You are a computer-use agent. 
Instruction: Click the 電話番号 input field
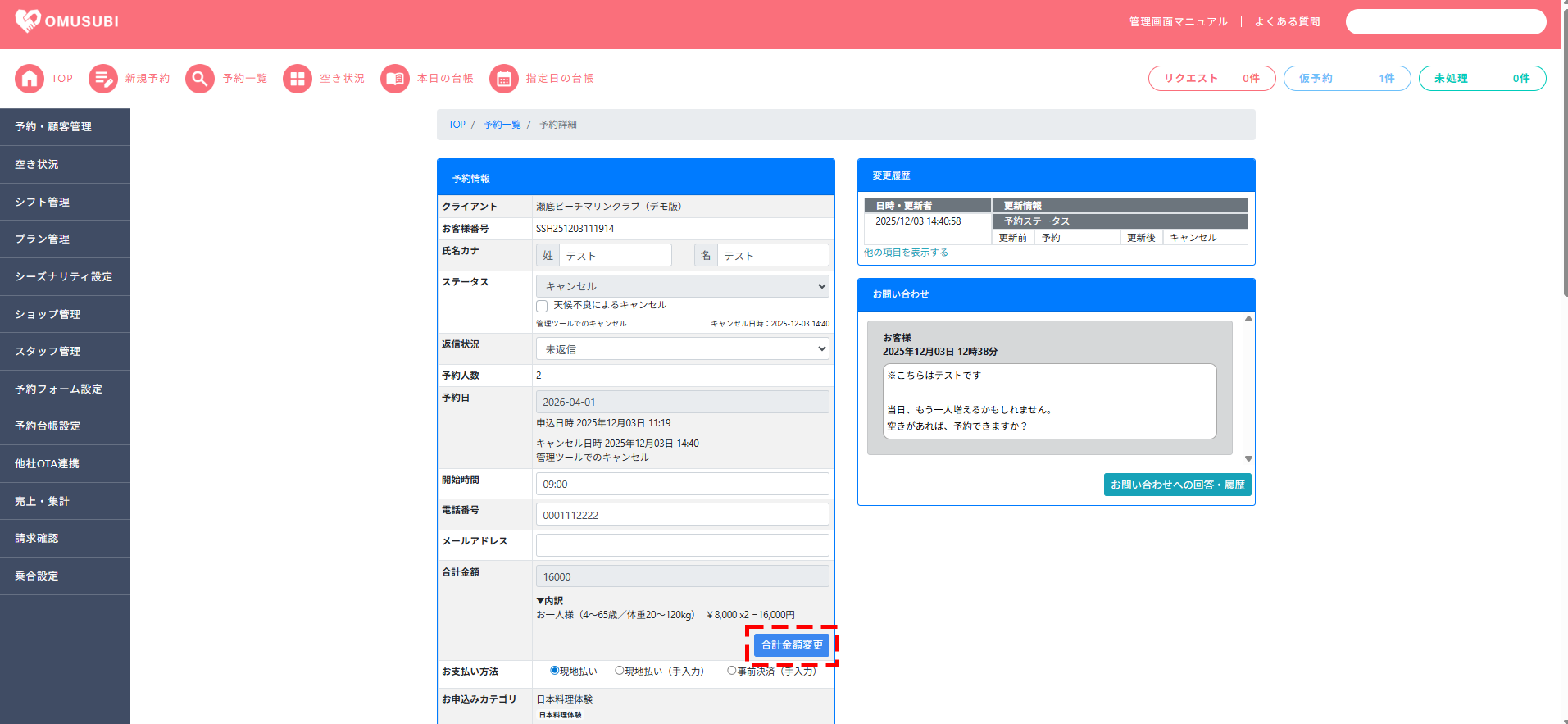682,515
